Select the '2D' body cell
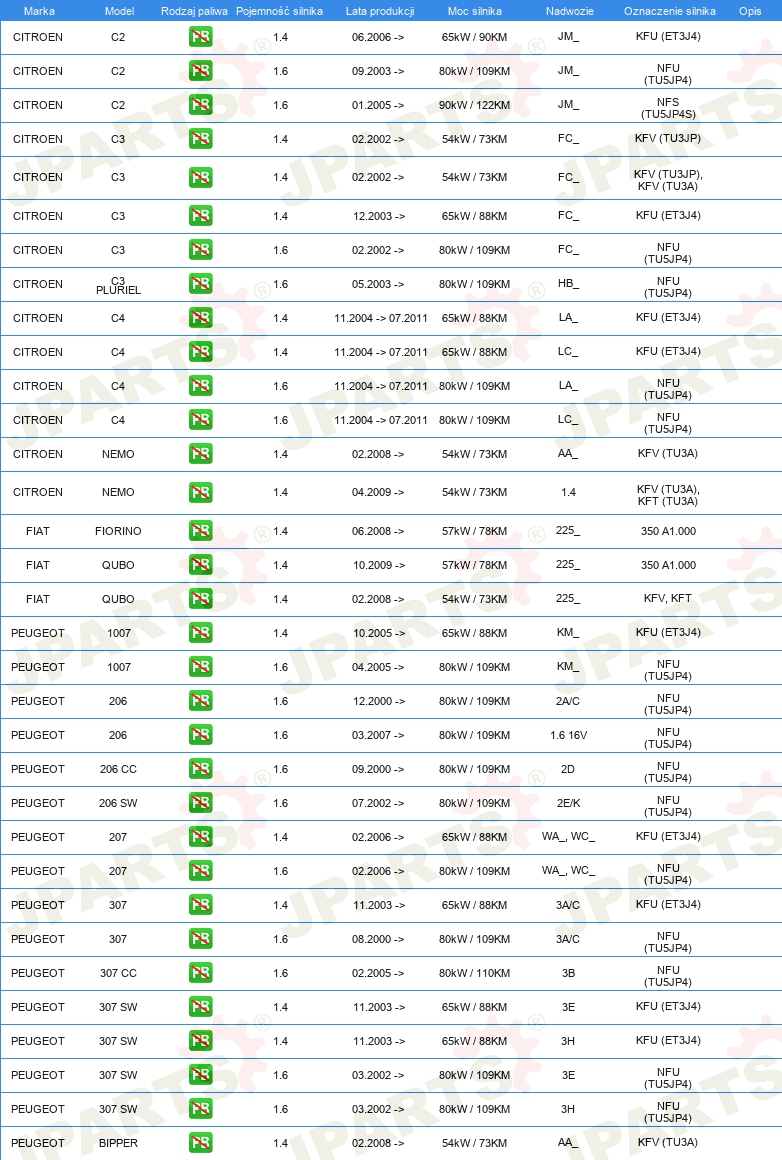The width and height of the screenshot is (782, 1160). 568,769
